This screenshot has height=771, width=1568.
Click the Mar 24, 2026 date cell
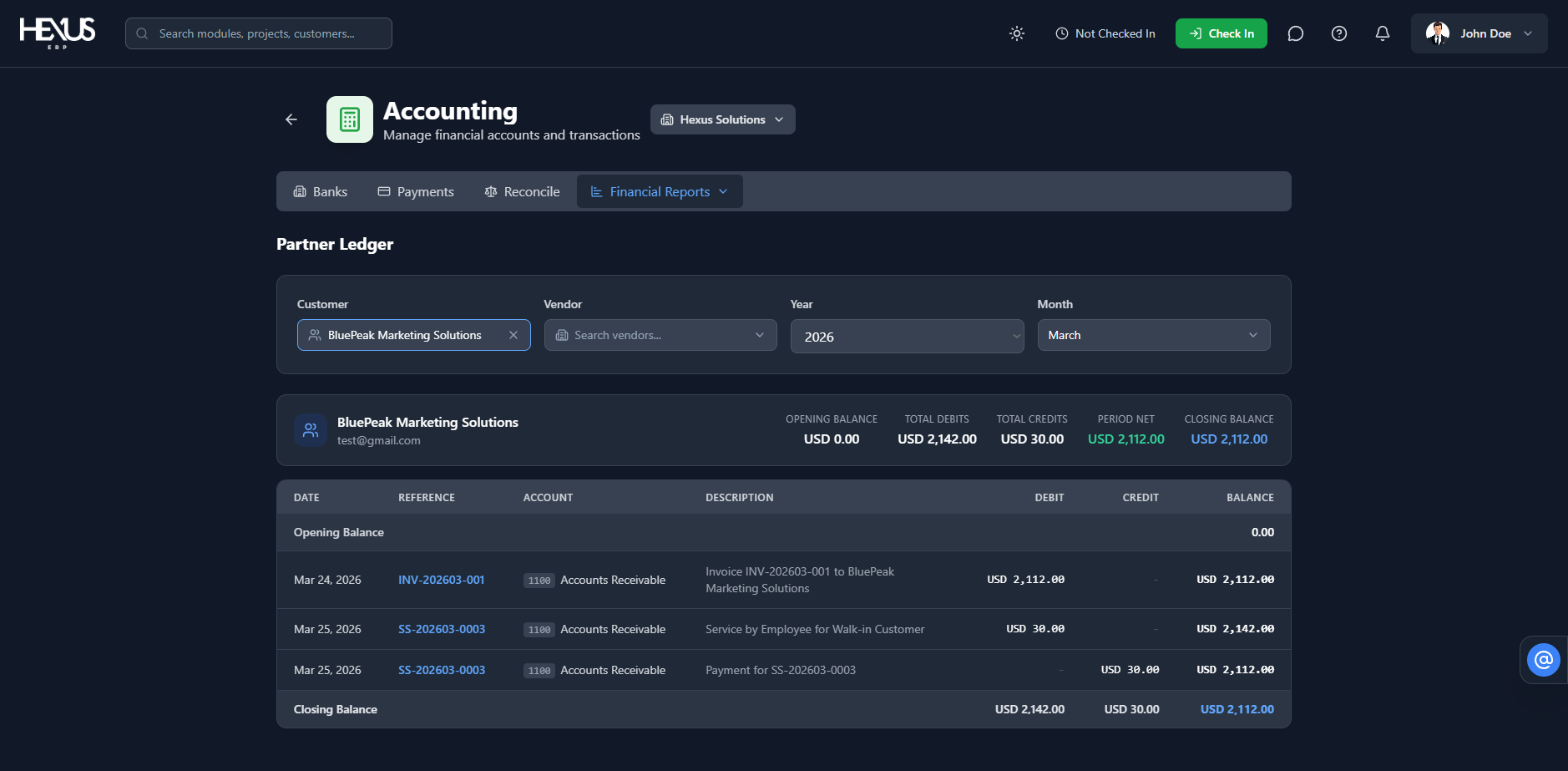pyautogui.click(x=327, y=580)
